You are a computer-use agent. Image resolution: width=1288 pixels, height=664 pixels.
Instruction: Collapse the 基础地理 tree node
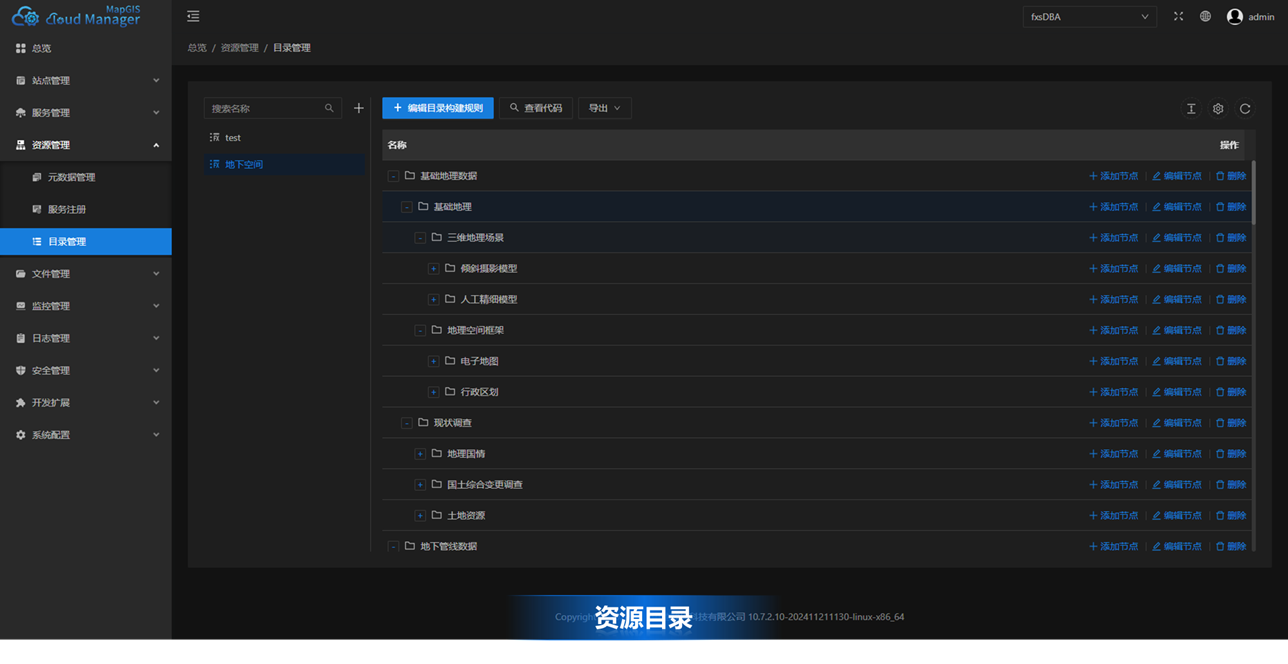tap(407, 207)
